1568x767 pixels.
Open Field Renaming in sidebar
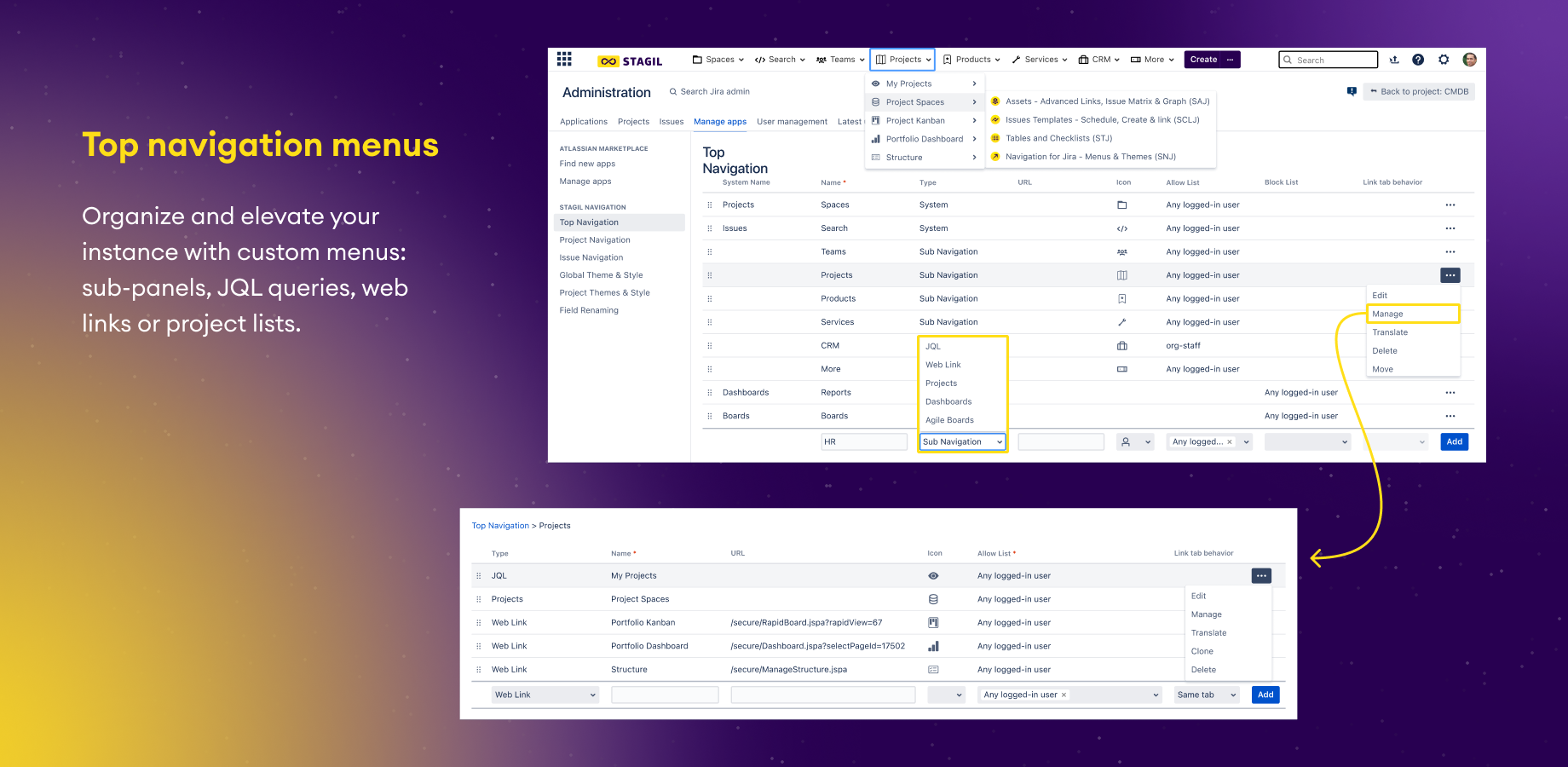(589, 310)
